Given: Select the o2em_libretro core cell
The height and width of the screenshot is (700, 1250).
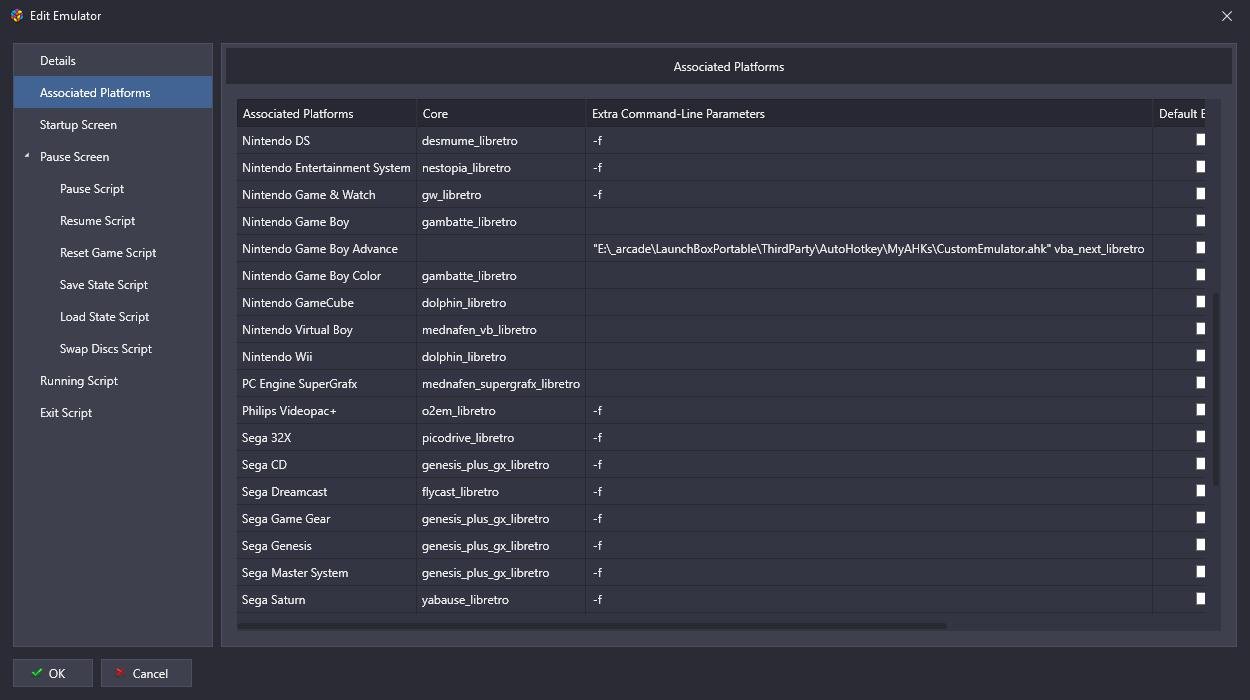Looking at the screenshot, I should (501, 411).
